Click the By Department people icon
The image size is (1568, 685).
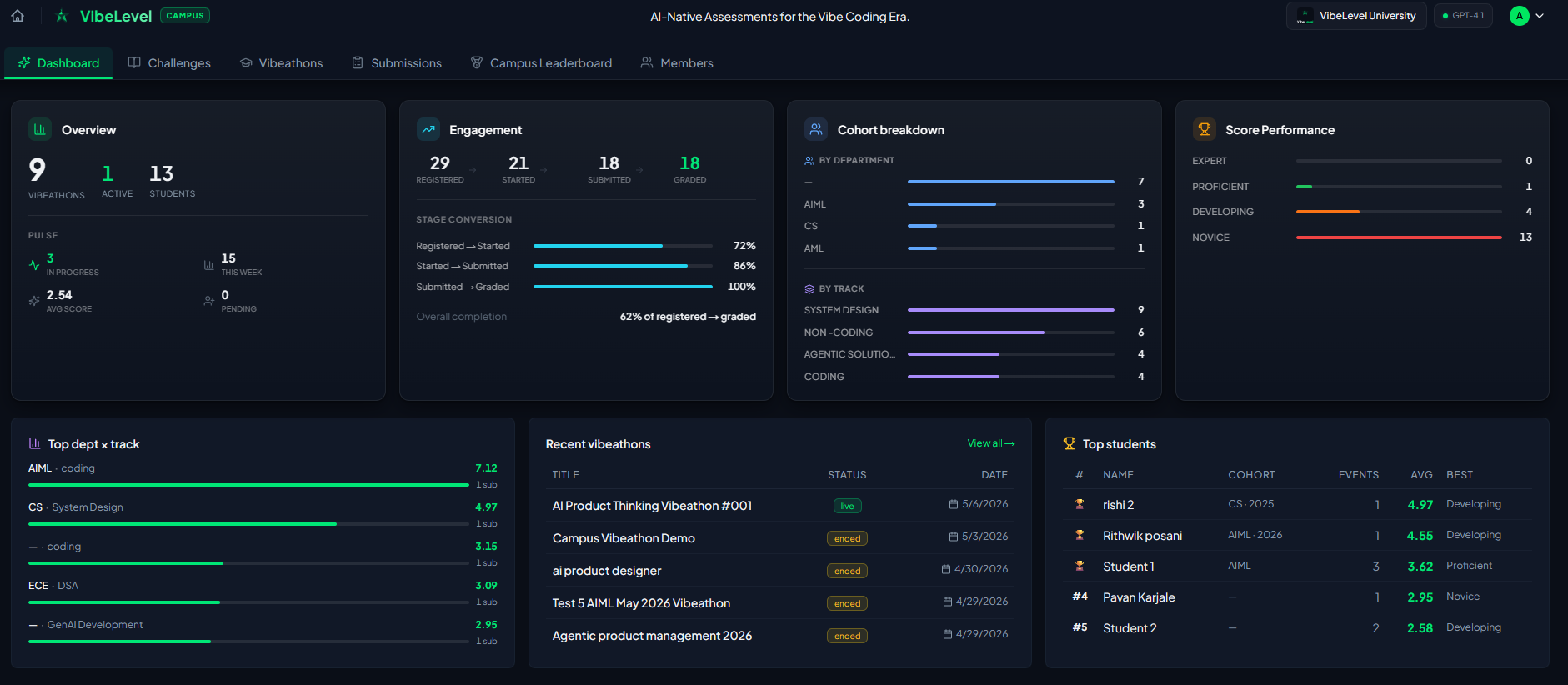(809, 161)
